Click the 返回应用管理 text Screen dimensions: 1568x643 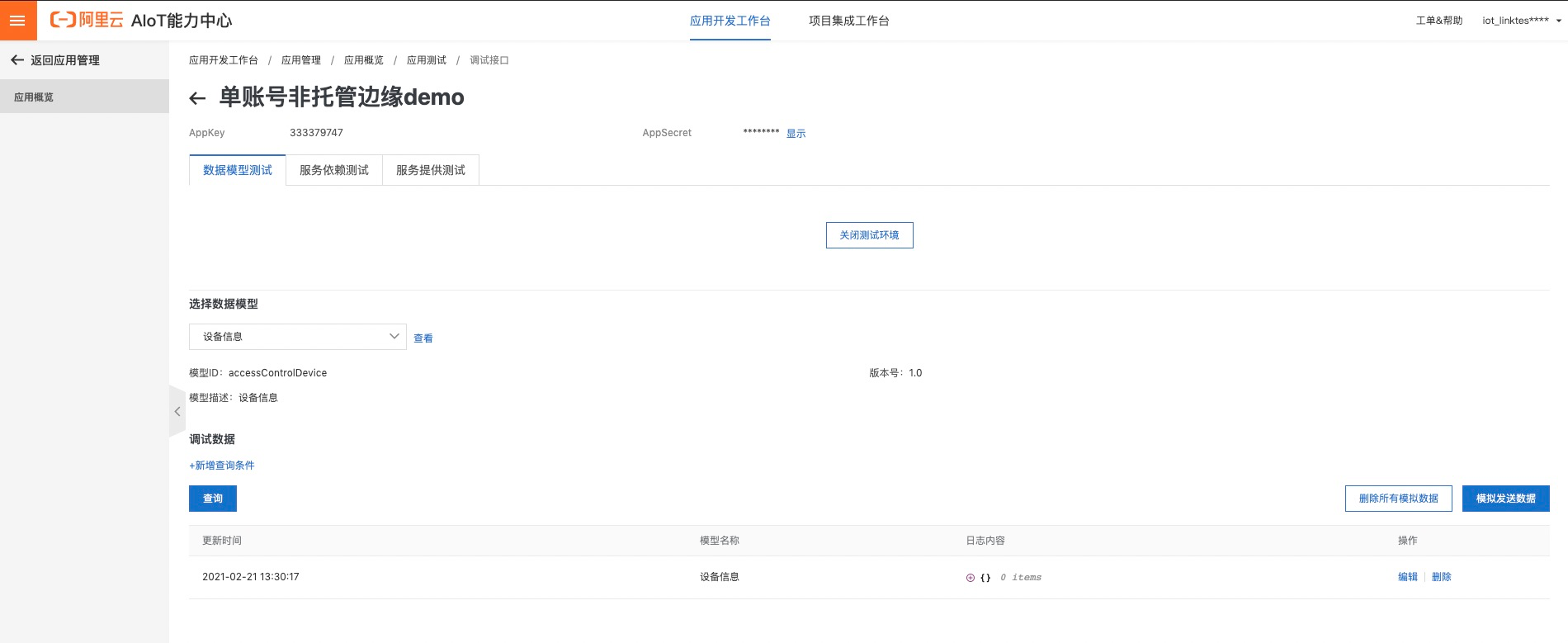tap(65, 60)
